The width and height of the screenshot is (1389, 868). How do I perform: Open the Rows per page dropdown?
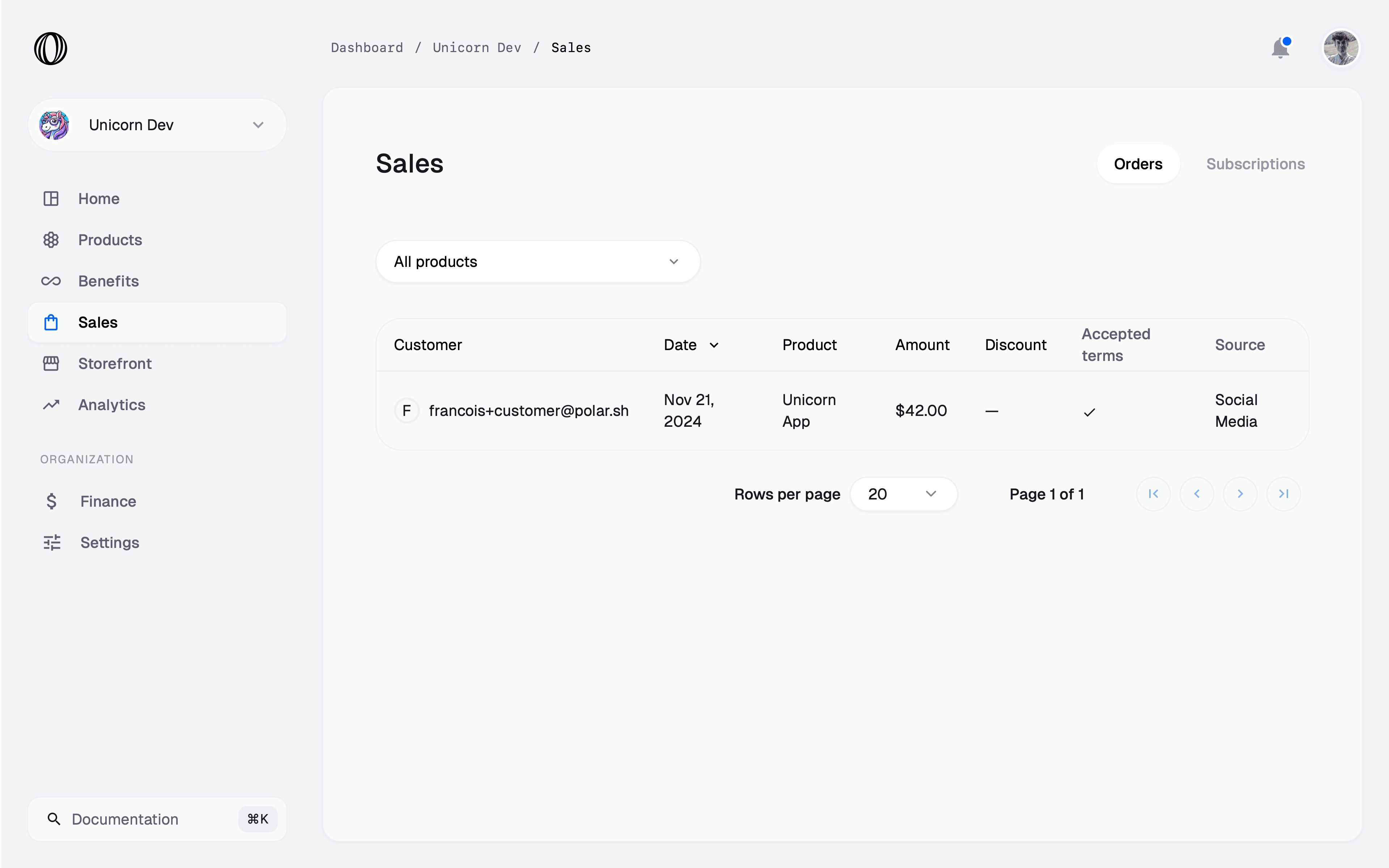(x=904, y=494)
